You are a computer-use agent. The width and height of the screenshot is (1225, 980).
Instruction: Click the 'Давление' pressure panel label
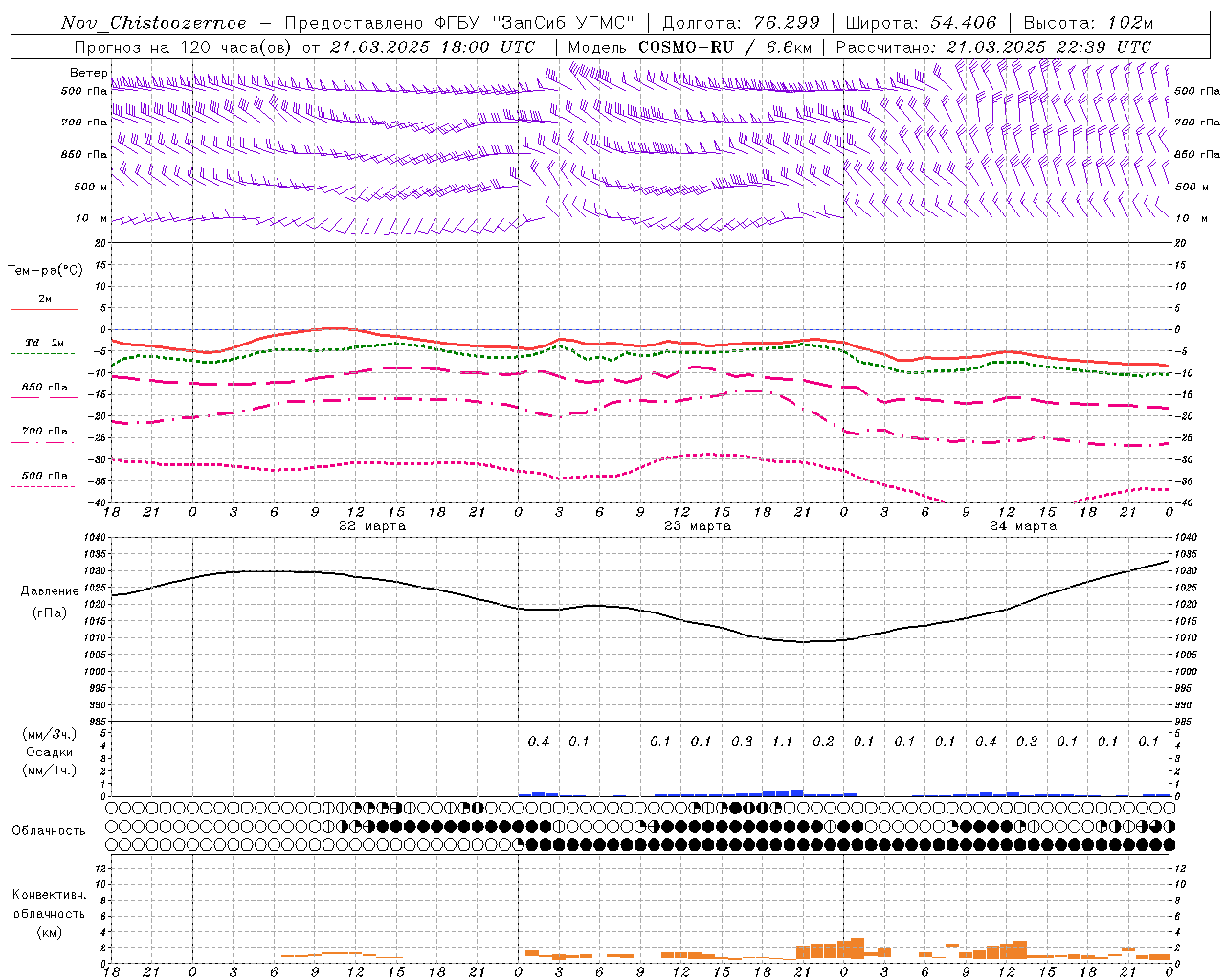click(x=50, y=591)
